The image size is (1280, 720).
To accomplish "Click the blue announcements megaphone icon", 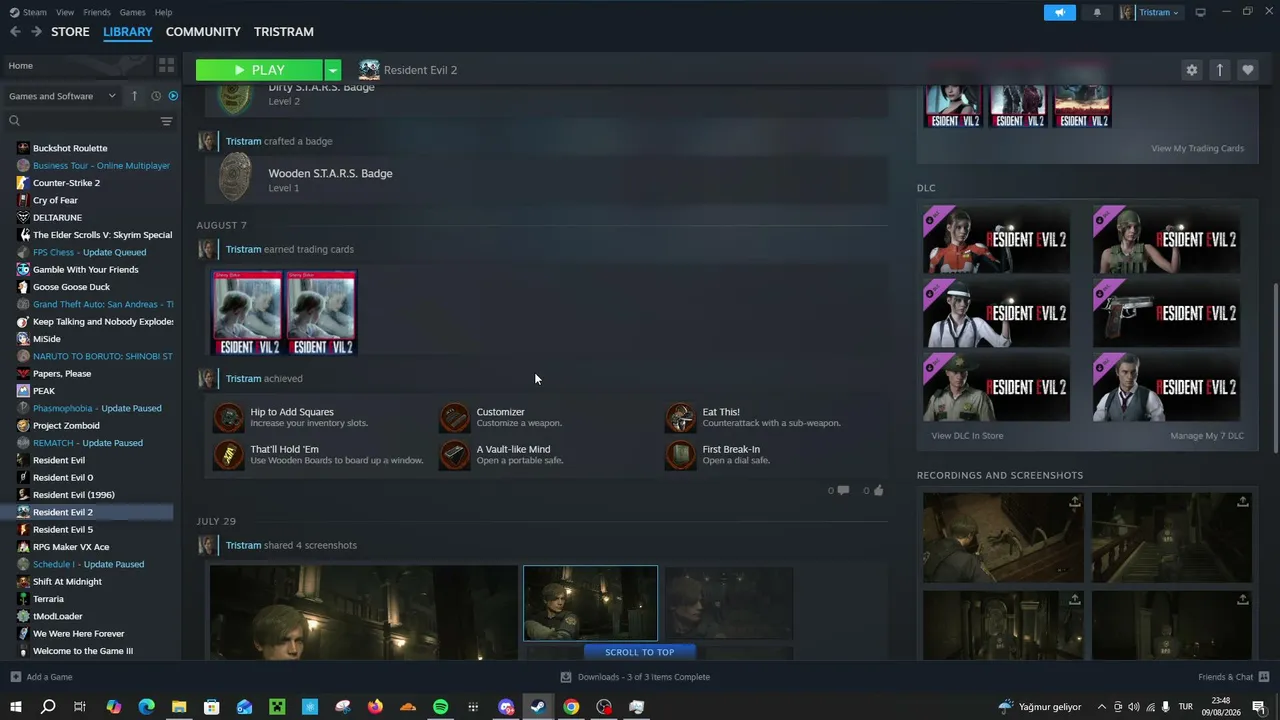I will (x=1060, y=12).
